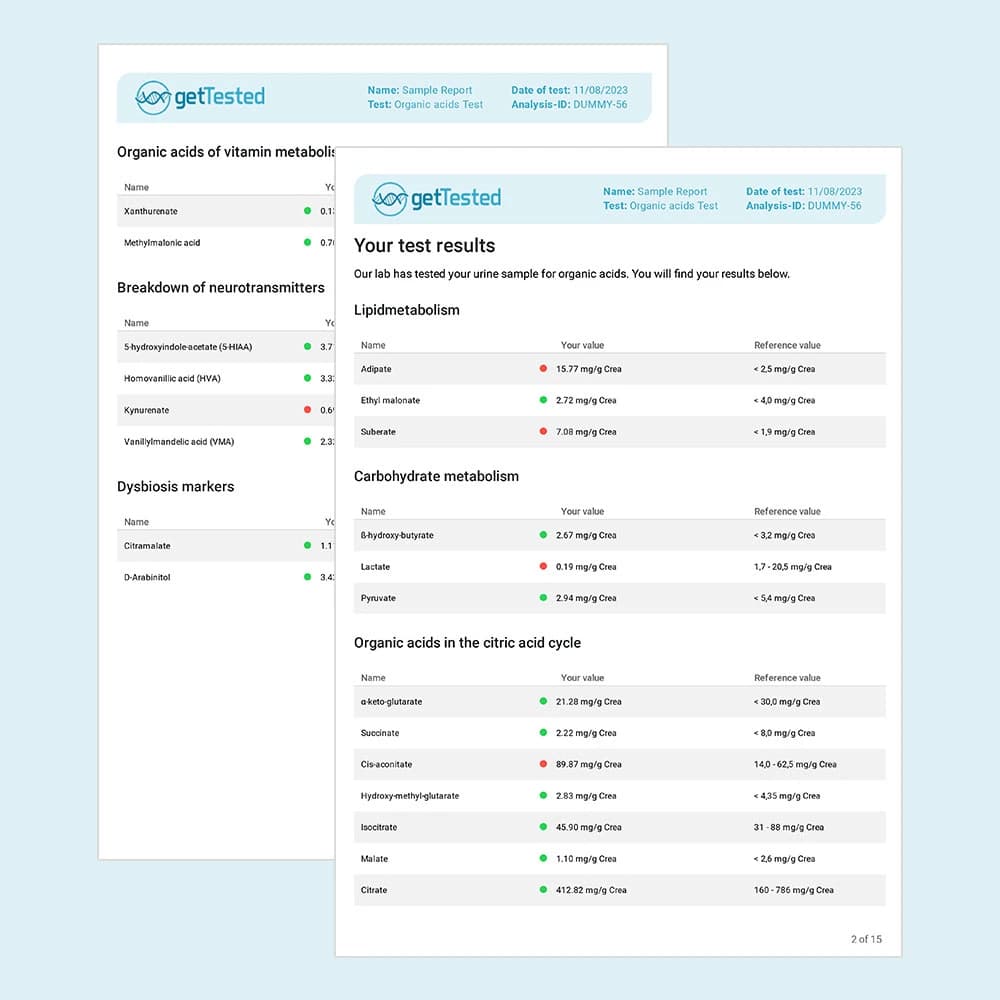The image size is (1000, 1000).
Task: Click the red status dot beside Adipate
Action: tap(543, 369)
